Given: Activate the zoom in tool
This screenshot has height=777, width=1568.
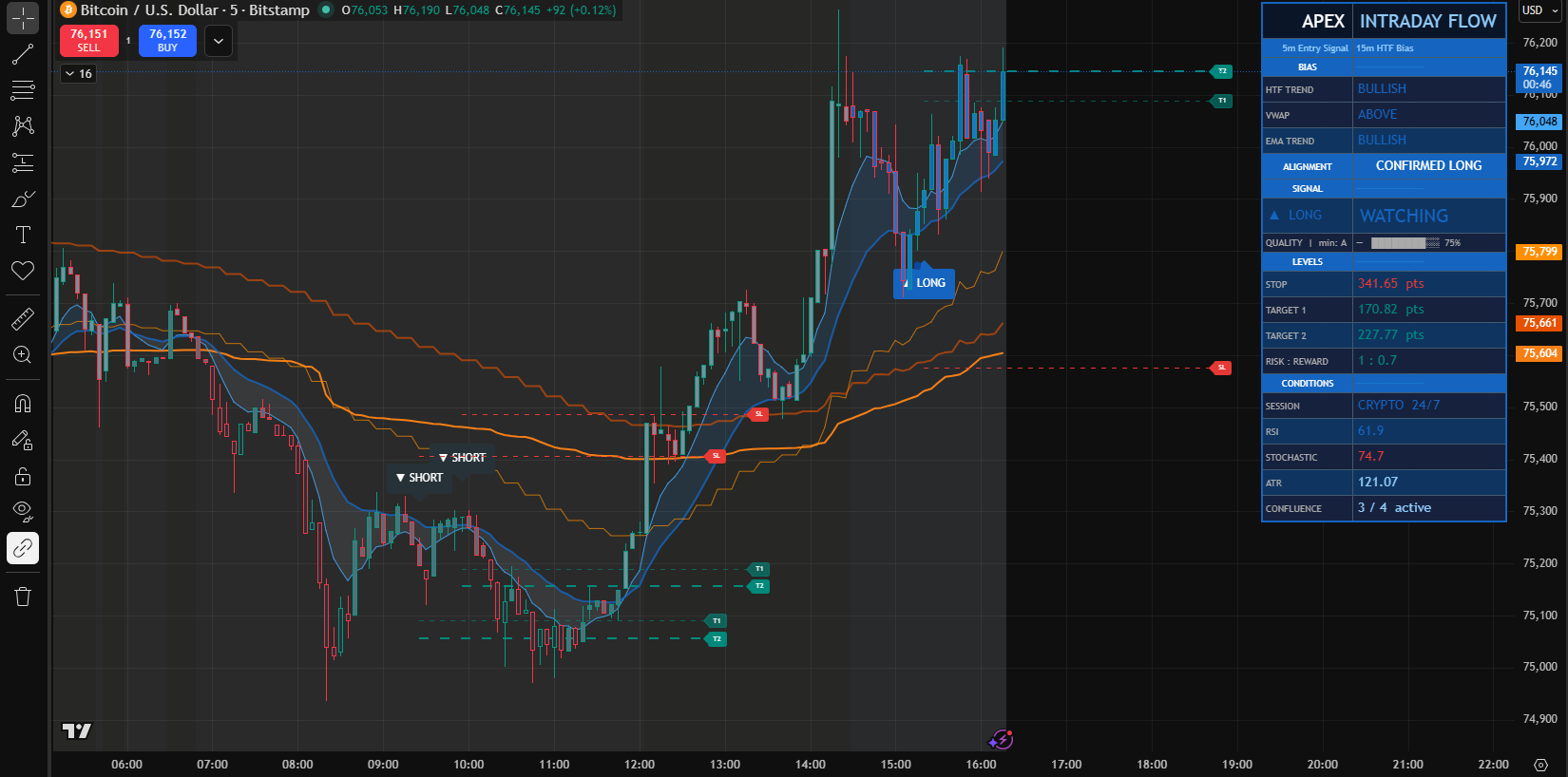Looking at the screenshot, I should pyautogui.click(x=23, y=354).
